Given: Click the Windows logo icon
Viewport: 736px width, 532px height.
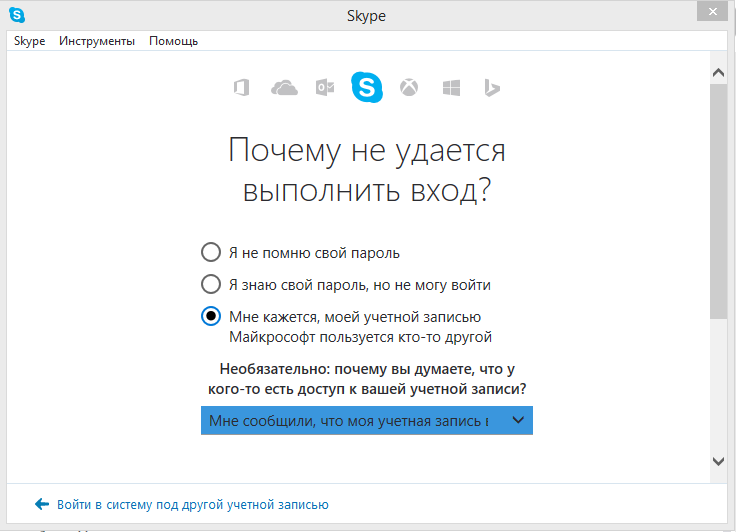Looking at the screenshot, I should 452,87.
